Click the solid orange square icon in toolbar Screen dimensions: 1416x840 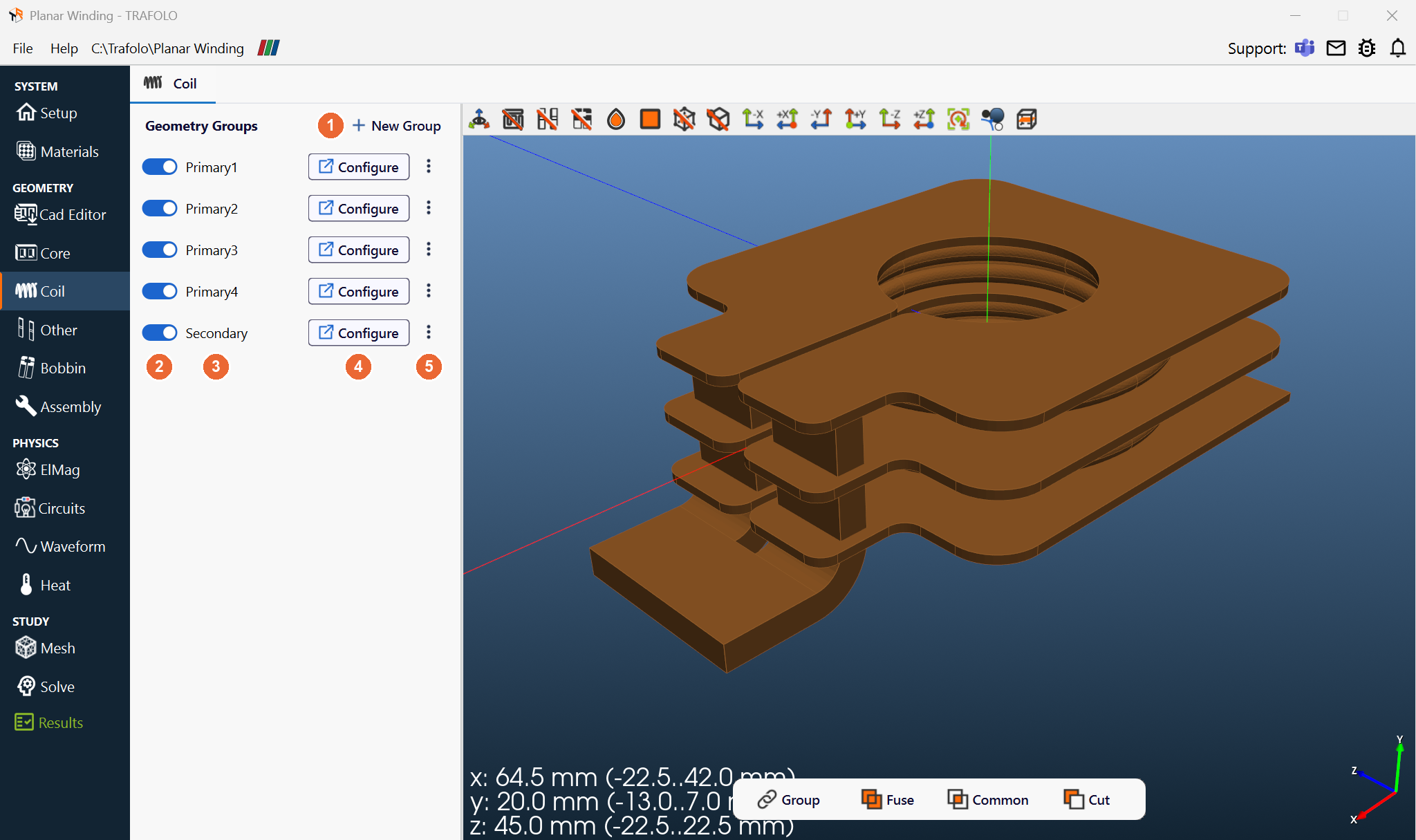(x=650, y=119)
